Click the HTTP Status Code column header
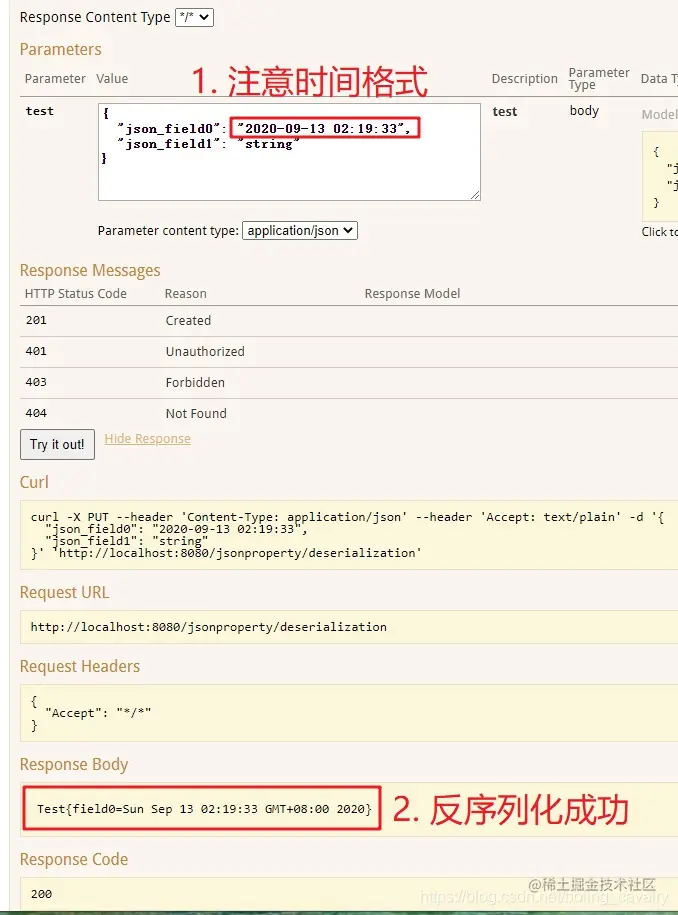 tap(76, 294)
